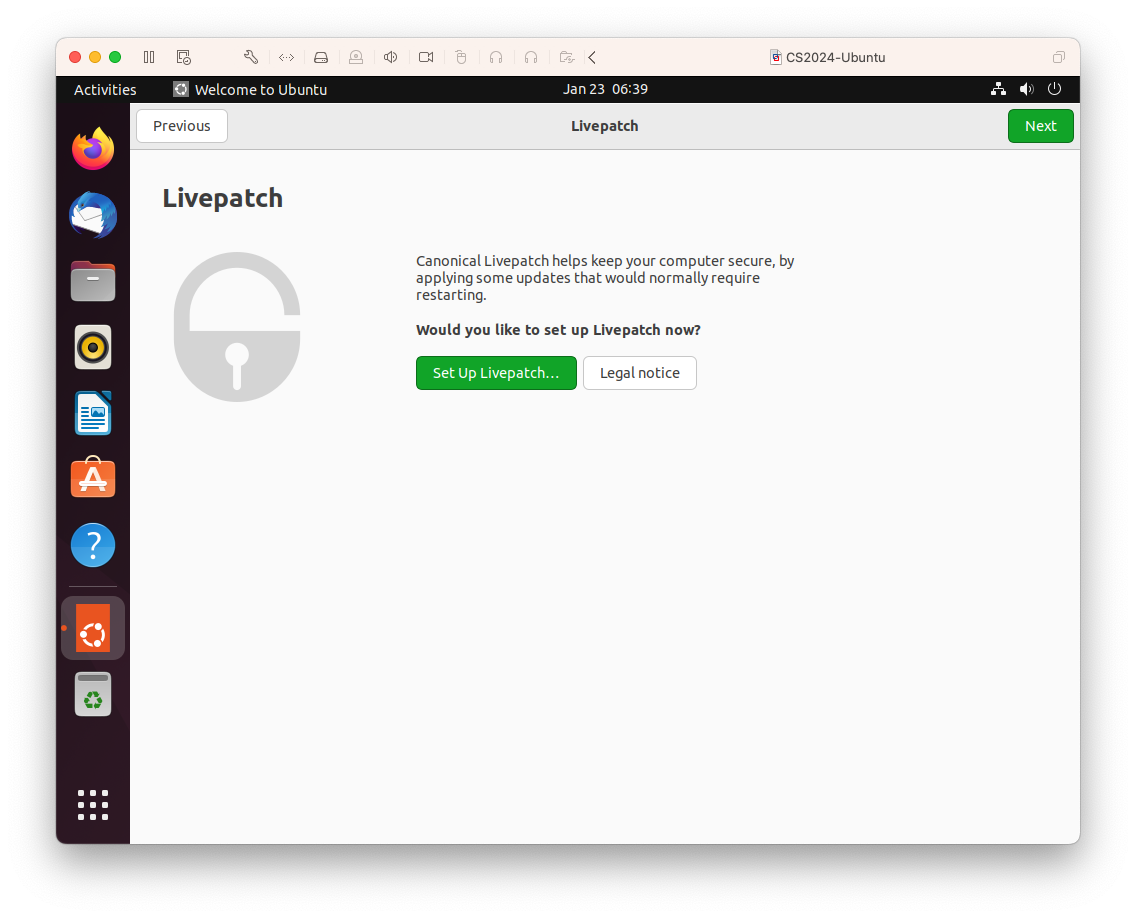This screenshot has width=1136, height=918.
Task: Open the network status menu
Action: (998, 89)
